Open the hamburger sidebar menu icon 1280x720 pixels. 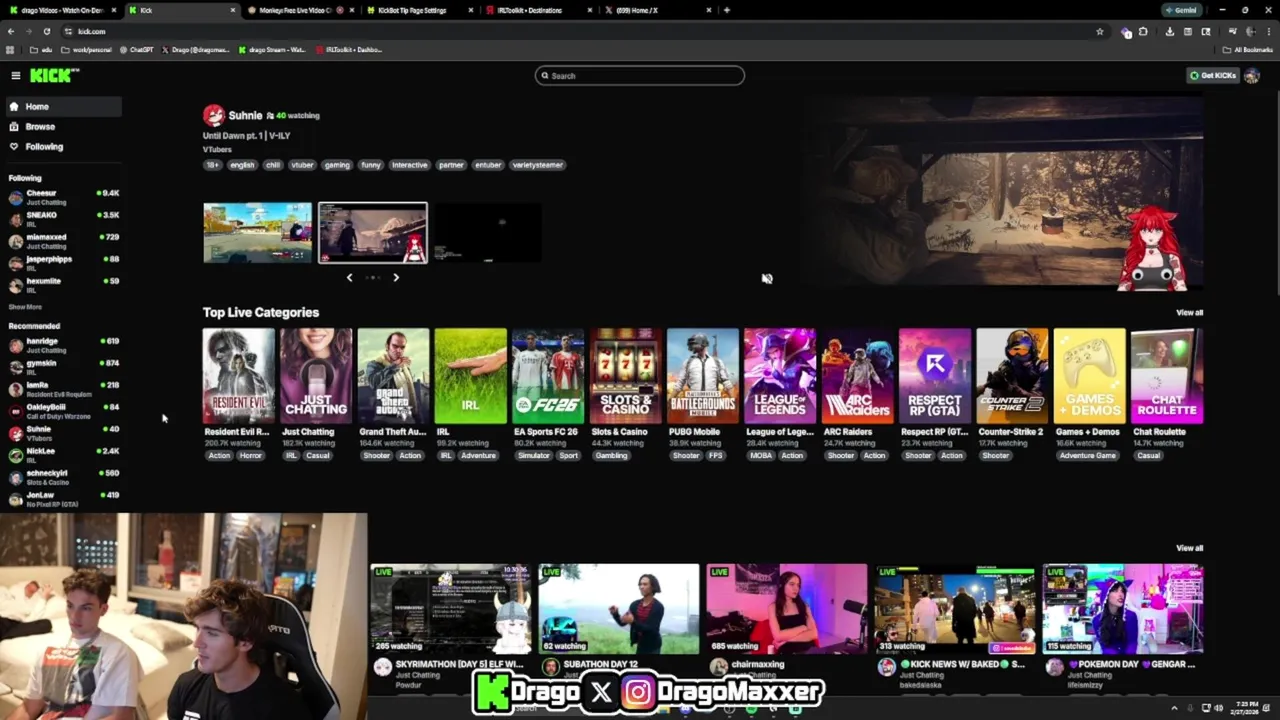coord(15,76)
